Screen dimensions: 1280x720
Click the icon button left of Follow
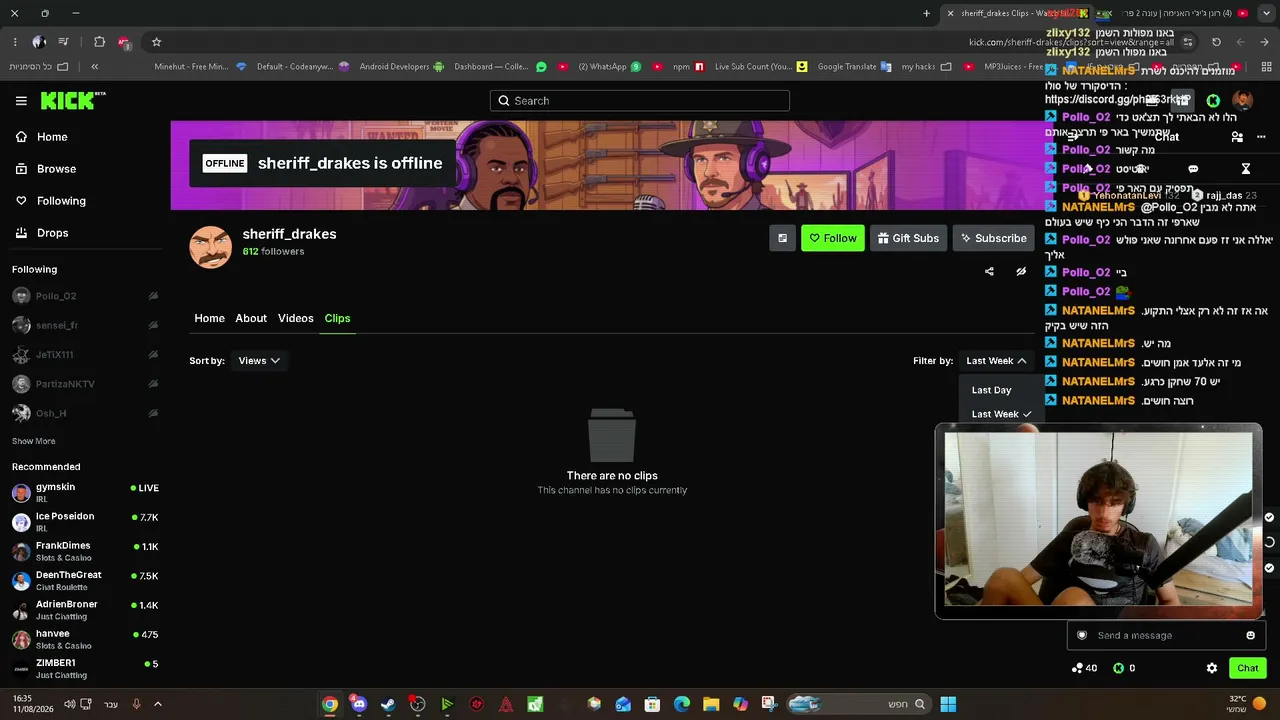pyautogui.click(x=782, y=238)
